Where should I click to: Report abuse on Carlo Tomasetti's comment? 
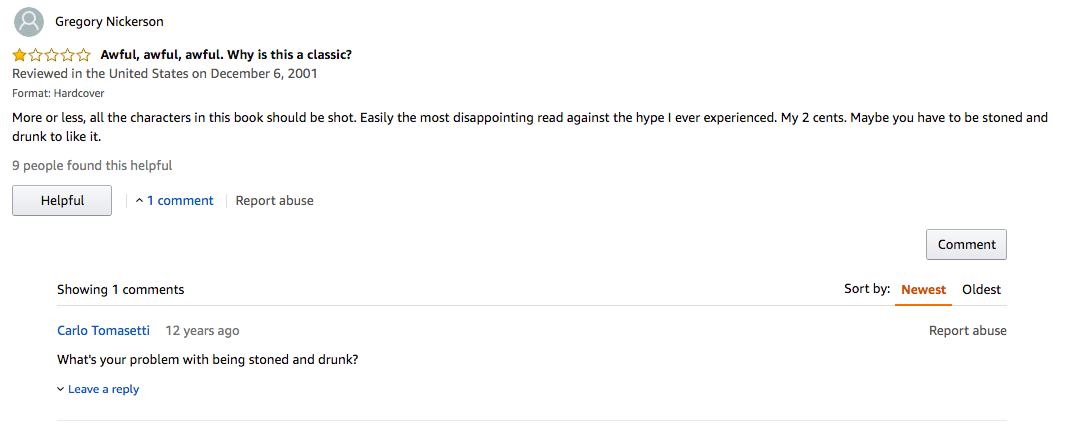pyautogui.click(x=967, y=331)
